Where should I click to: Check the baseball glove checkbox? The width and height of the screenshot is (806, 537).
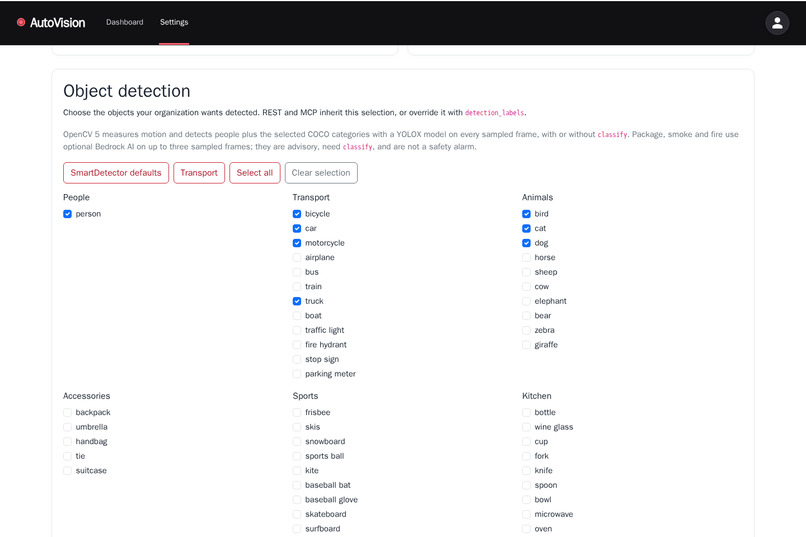coord(297,499)
